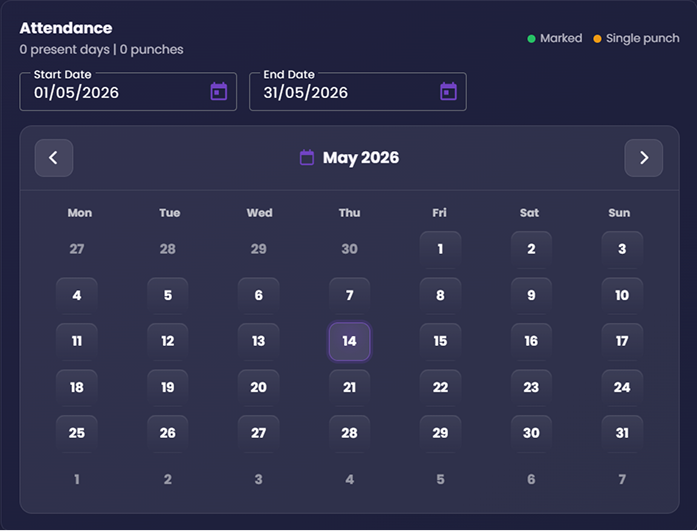Click greyed June 5 in last row
This screenshot has width=698, height=531.
pos(440,480)
